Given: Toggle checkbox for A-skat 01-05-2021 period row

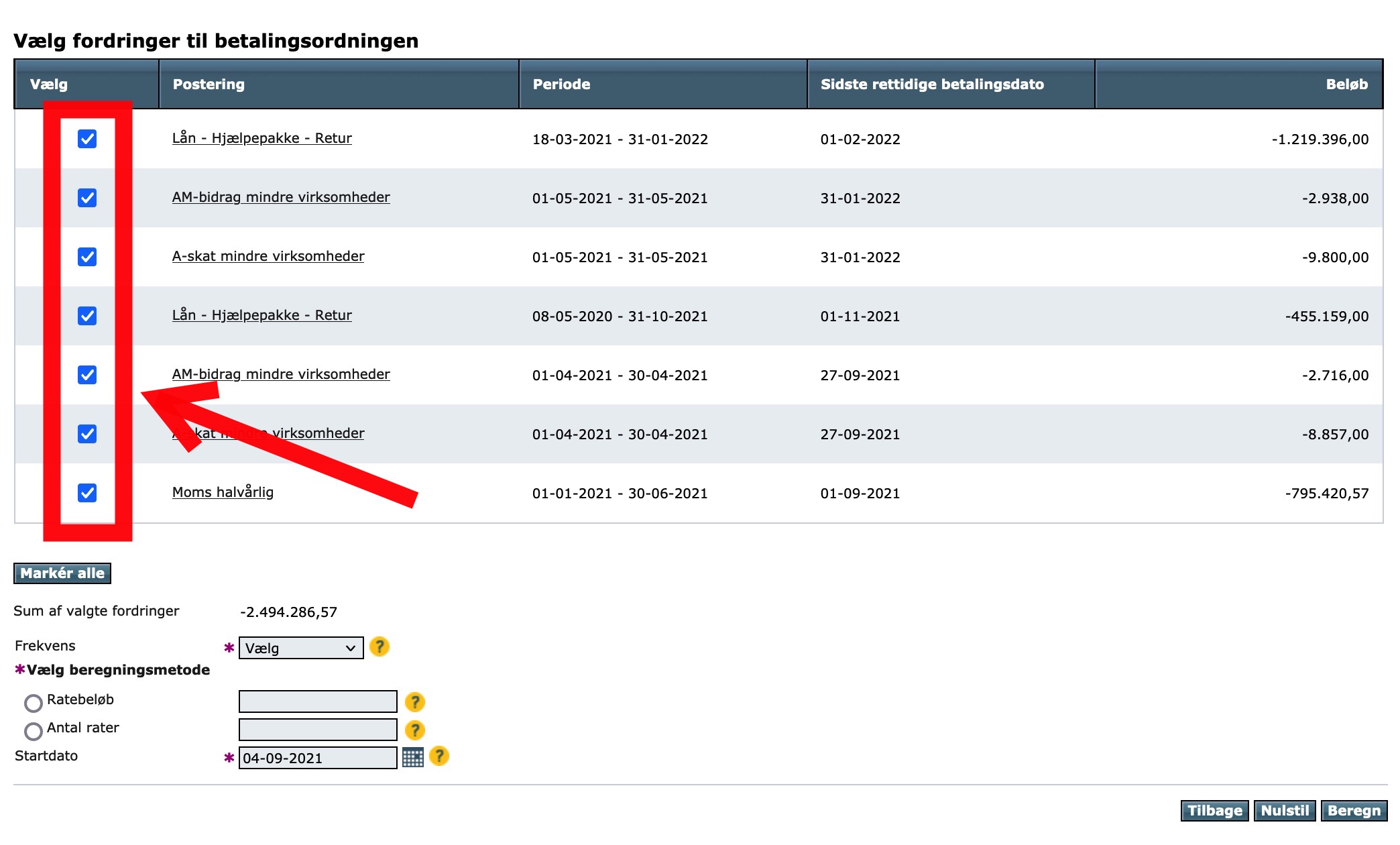Looking at the screenshot, I should click(x=87, y=257).
